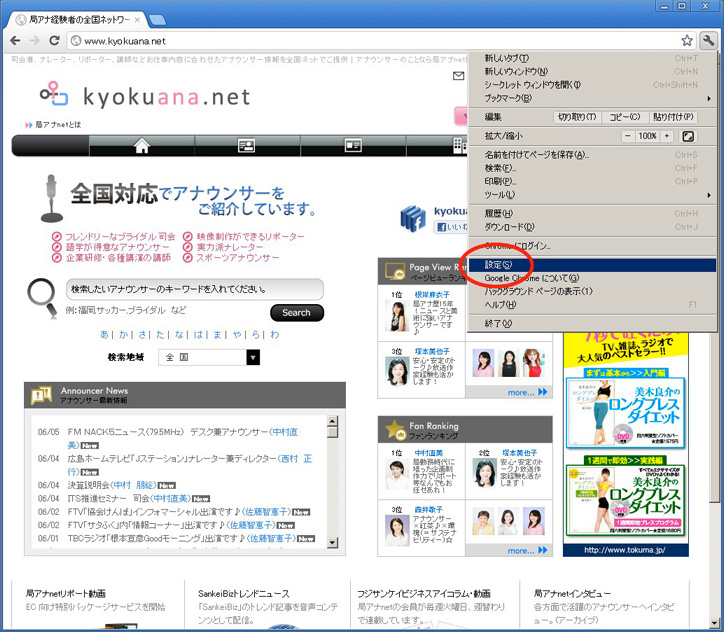Image resolution: width=724 pixels, height=632 pixels.
Task: Zoom out with the minus button
Action: (x=627, y=136)
